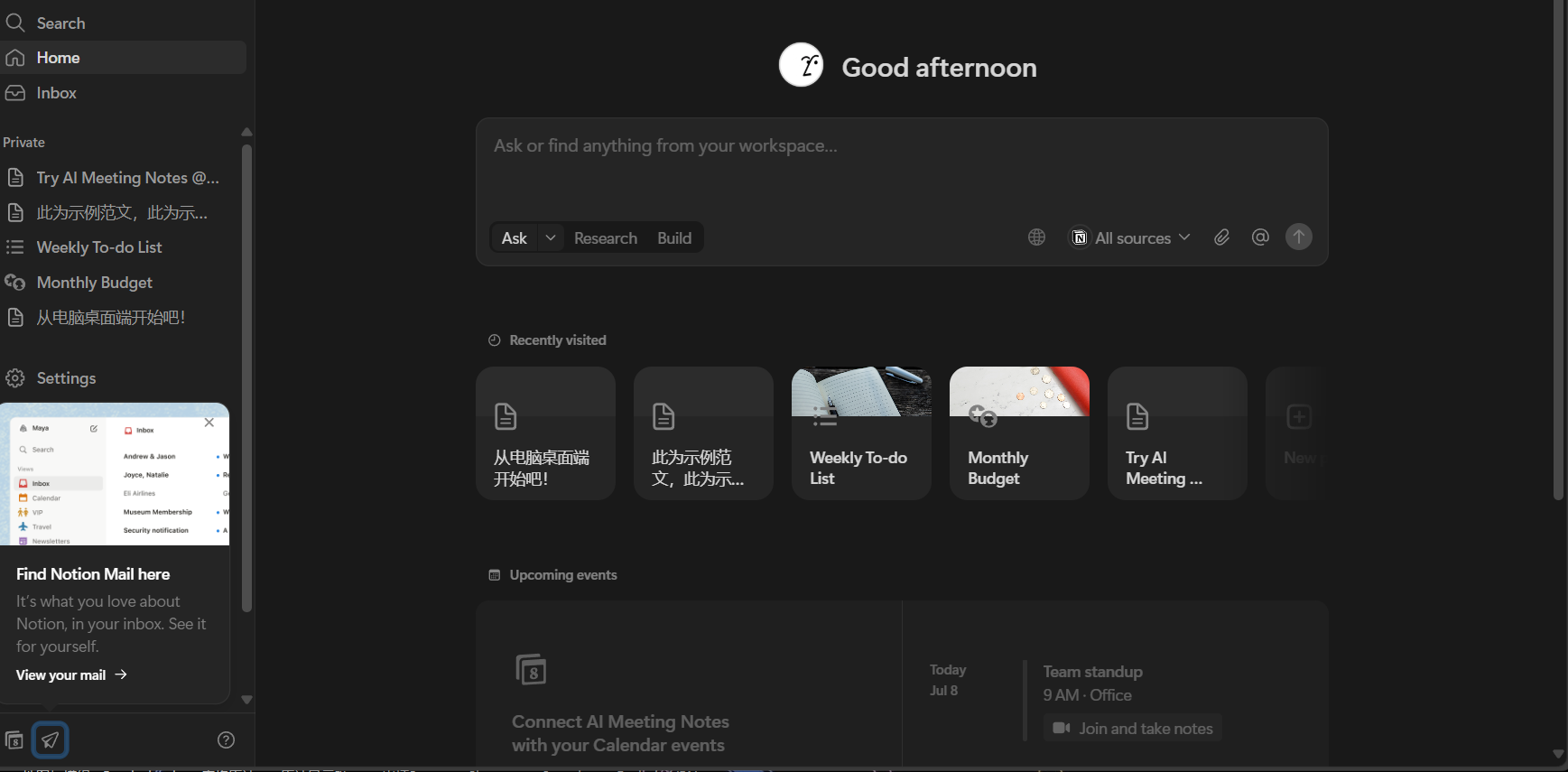The image size is (1568, 772).
Task: Expand the Ask mode chevron dropdown
Action: point(551,237)
